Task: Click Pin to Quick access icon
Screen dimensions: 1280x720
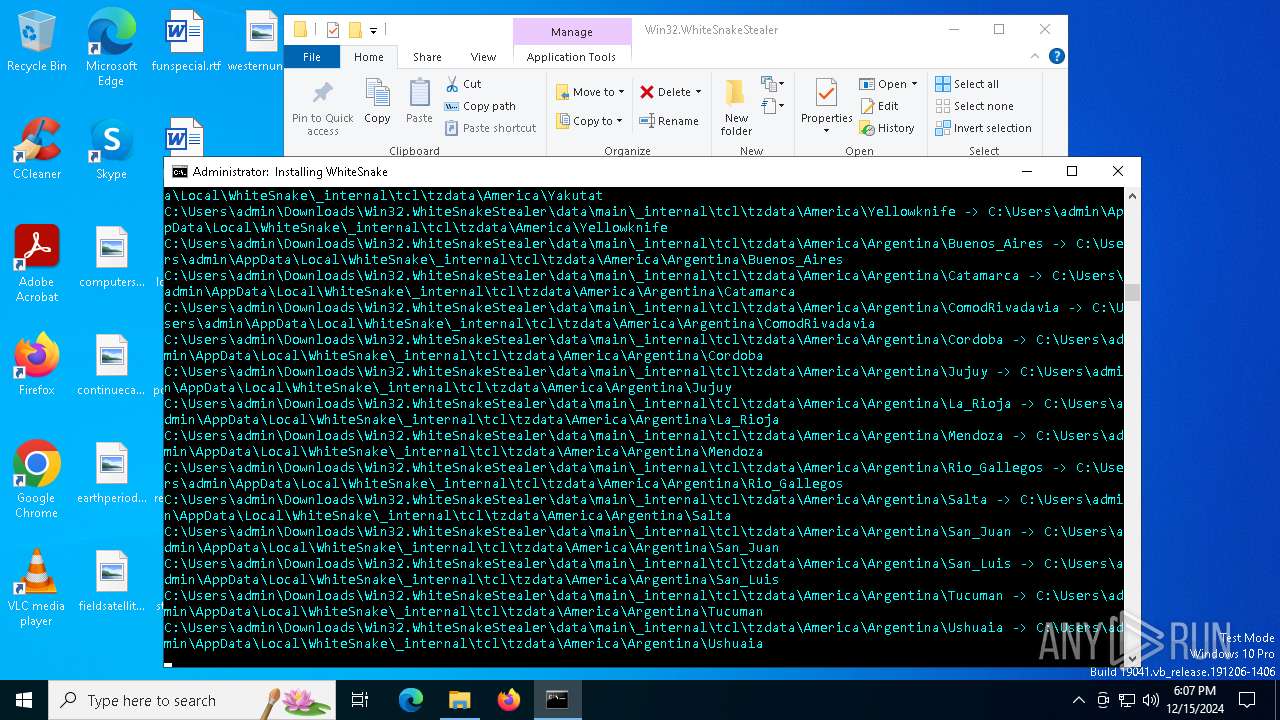Action: point(322,108)
